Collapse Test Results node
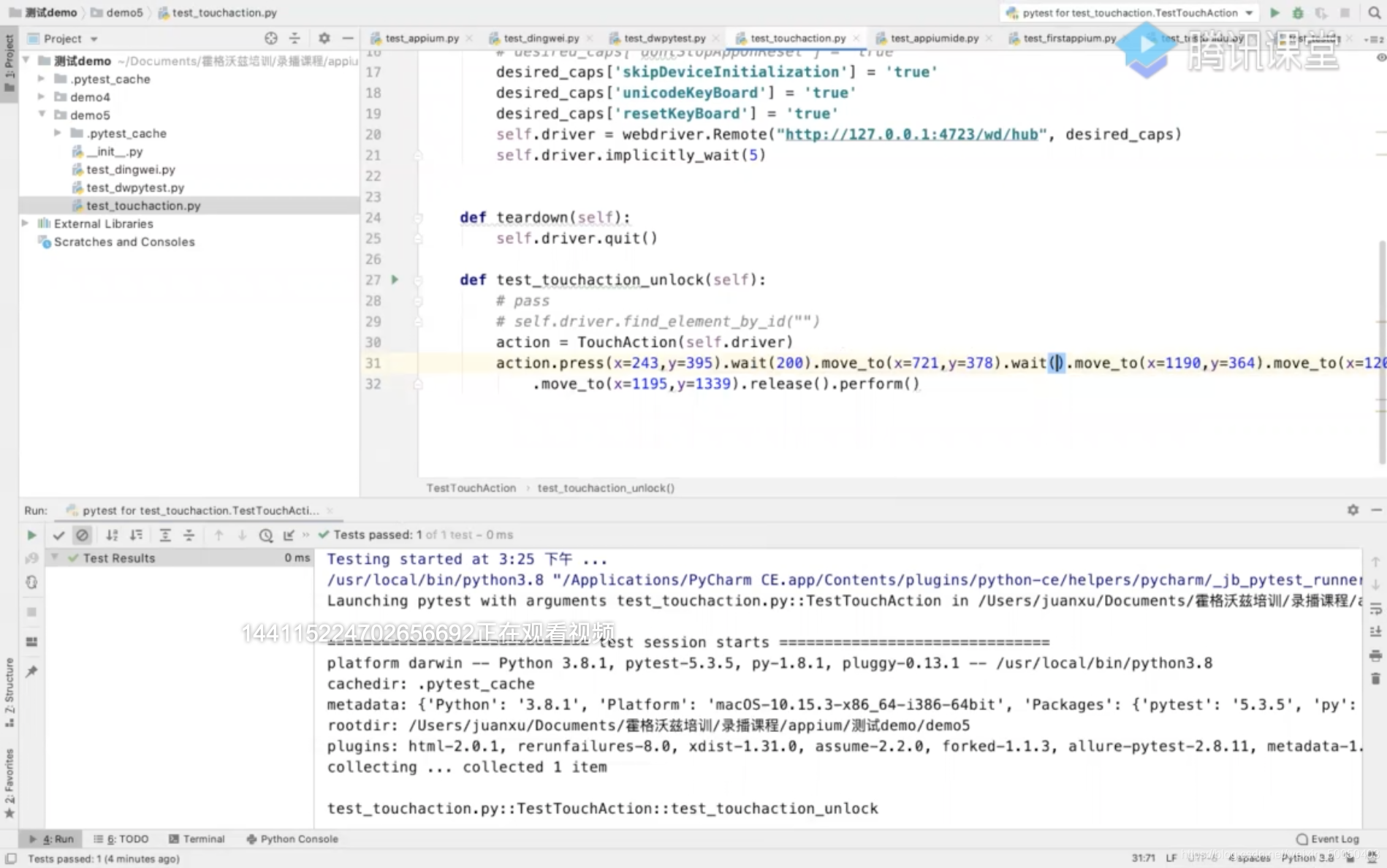1387x868 pixels. [x=55, y=557]
